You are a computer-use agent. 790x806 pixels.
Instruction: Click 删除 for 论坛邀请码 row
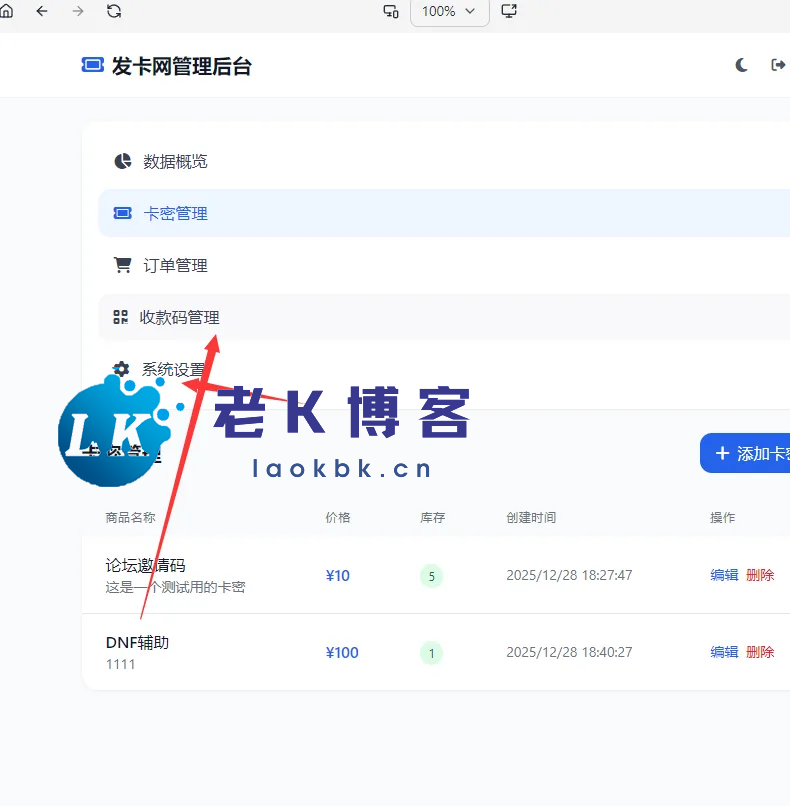[760, 575]
